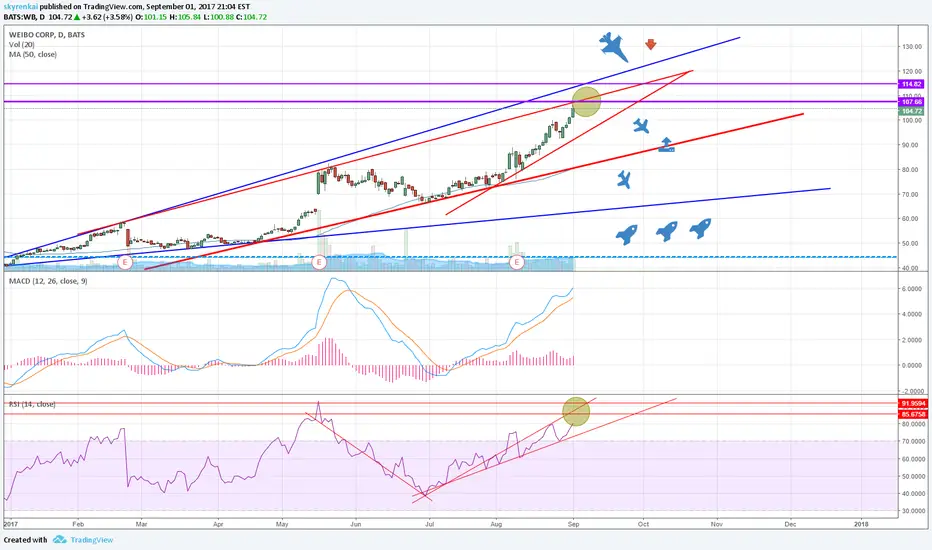
Task: Open the skyrenkai author profile link
Action: point(21,7)
